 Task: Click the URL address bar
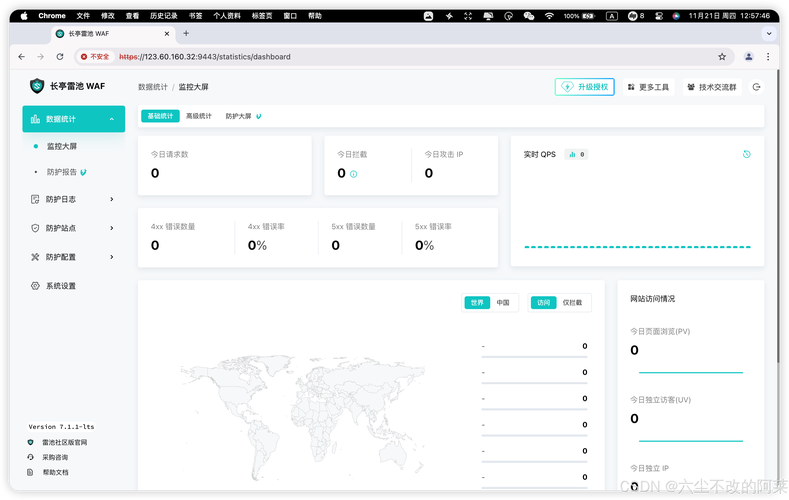tap(403, 57)
